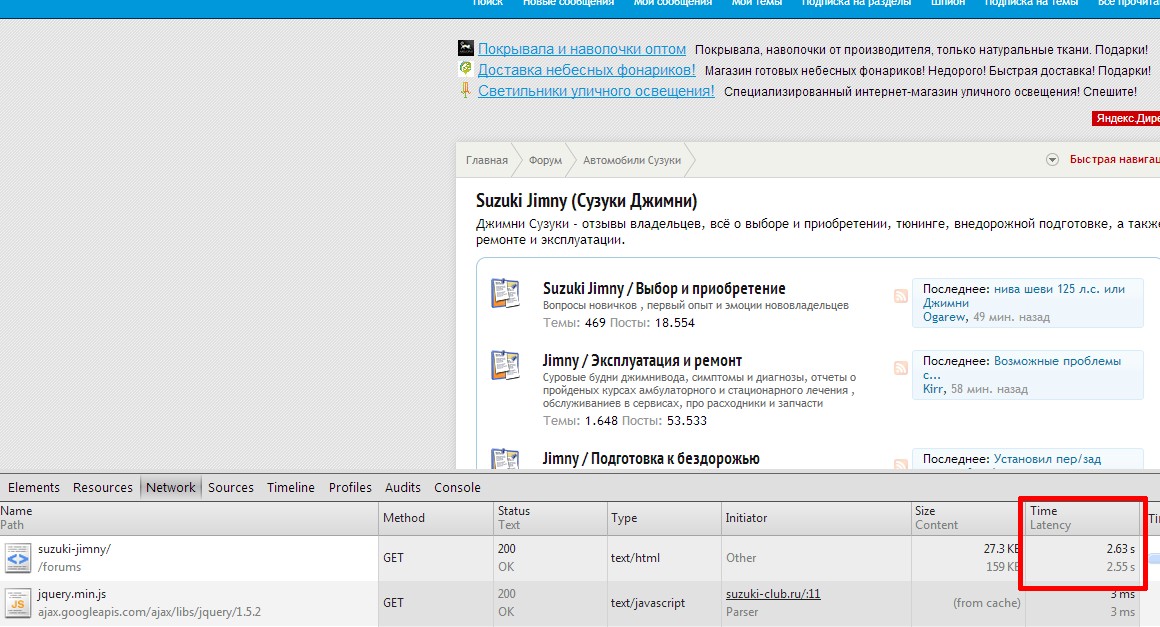Select the jquery.min.js request name
This screenshot has width=1160, height=627.
pos(72,594)
